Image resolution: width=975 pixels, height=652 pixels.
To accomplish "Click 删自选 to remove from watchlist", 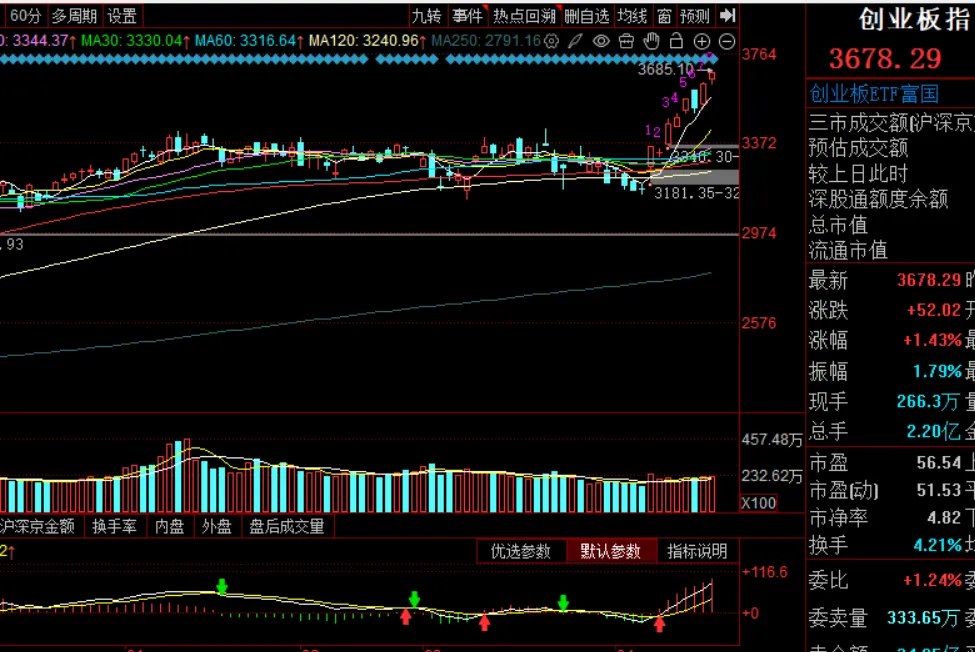I will [x=586, y=16].
